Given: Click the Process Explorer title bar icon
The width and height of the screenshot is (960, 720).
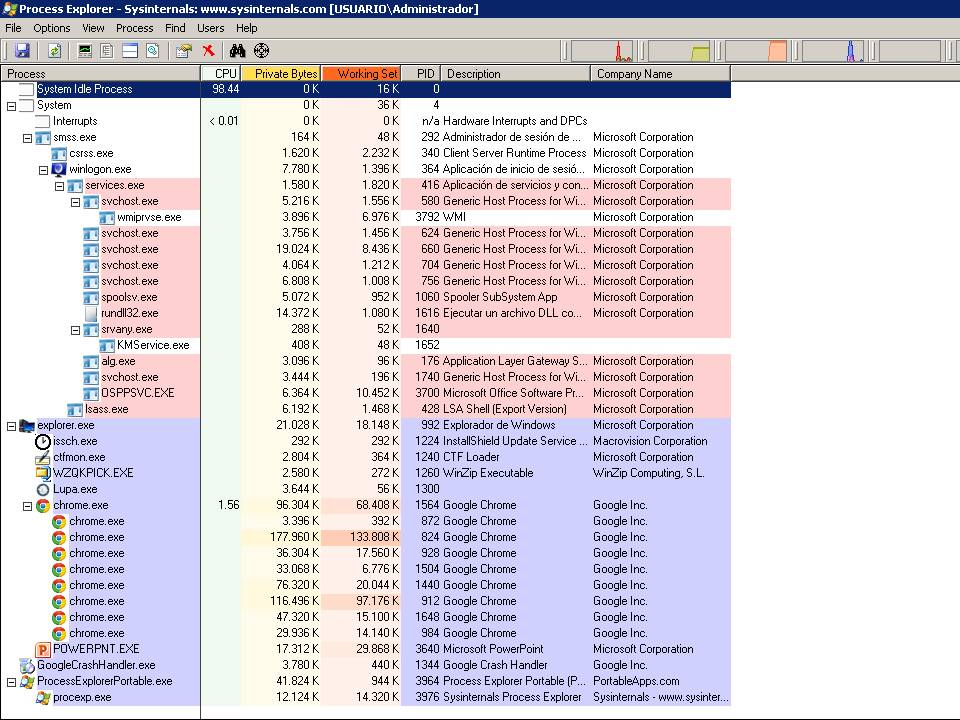Looking at the screenshot, I should (9, 9).
